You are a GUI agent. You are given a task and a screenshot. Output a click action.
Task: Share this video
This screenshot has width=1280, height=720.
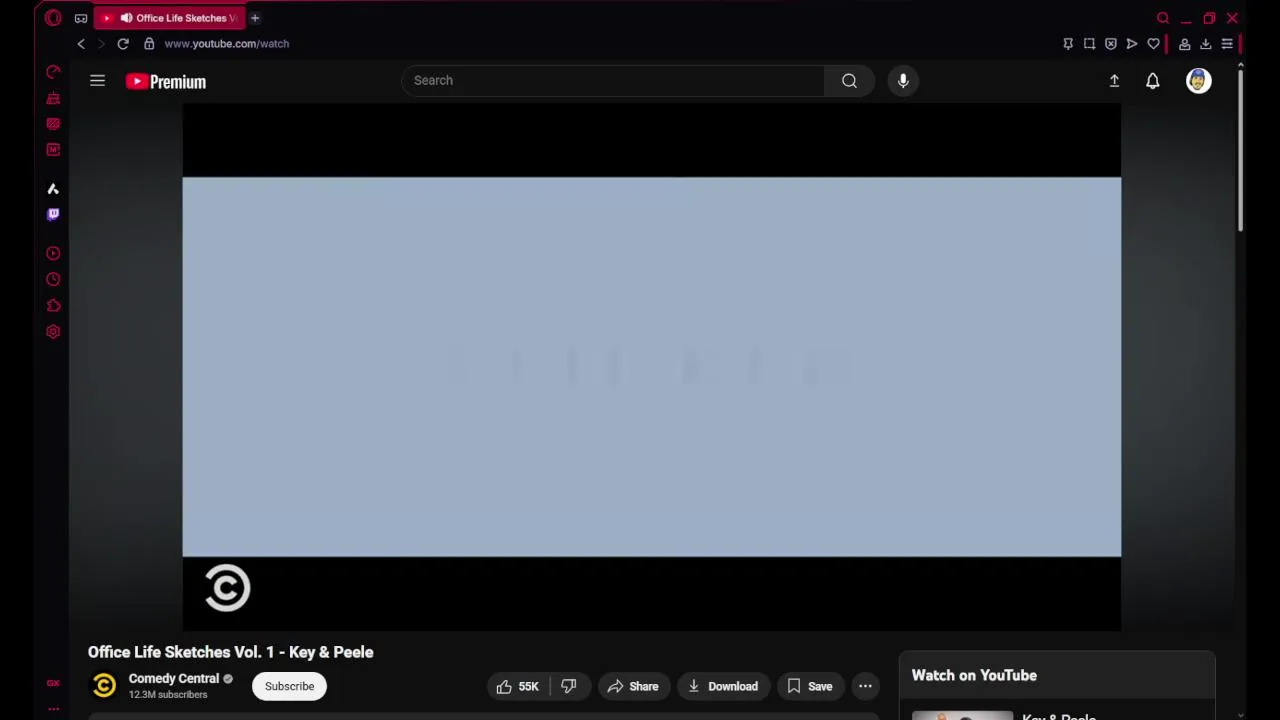pyautogui.click(x=633, y=686)
